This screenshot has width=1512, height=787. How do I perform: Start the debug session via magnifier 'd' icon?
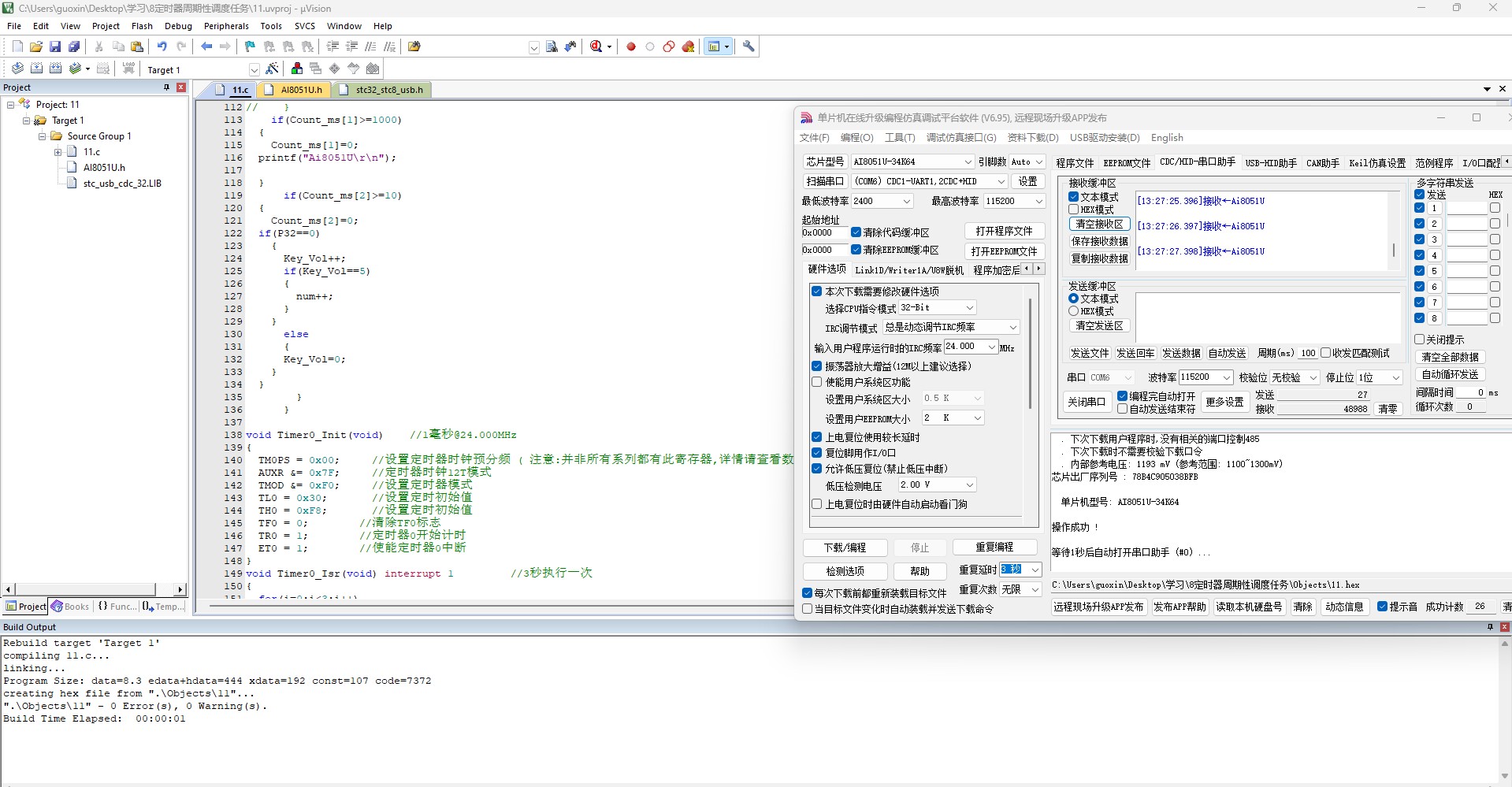click(596, 46)
